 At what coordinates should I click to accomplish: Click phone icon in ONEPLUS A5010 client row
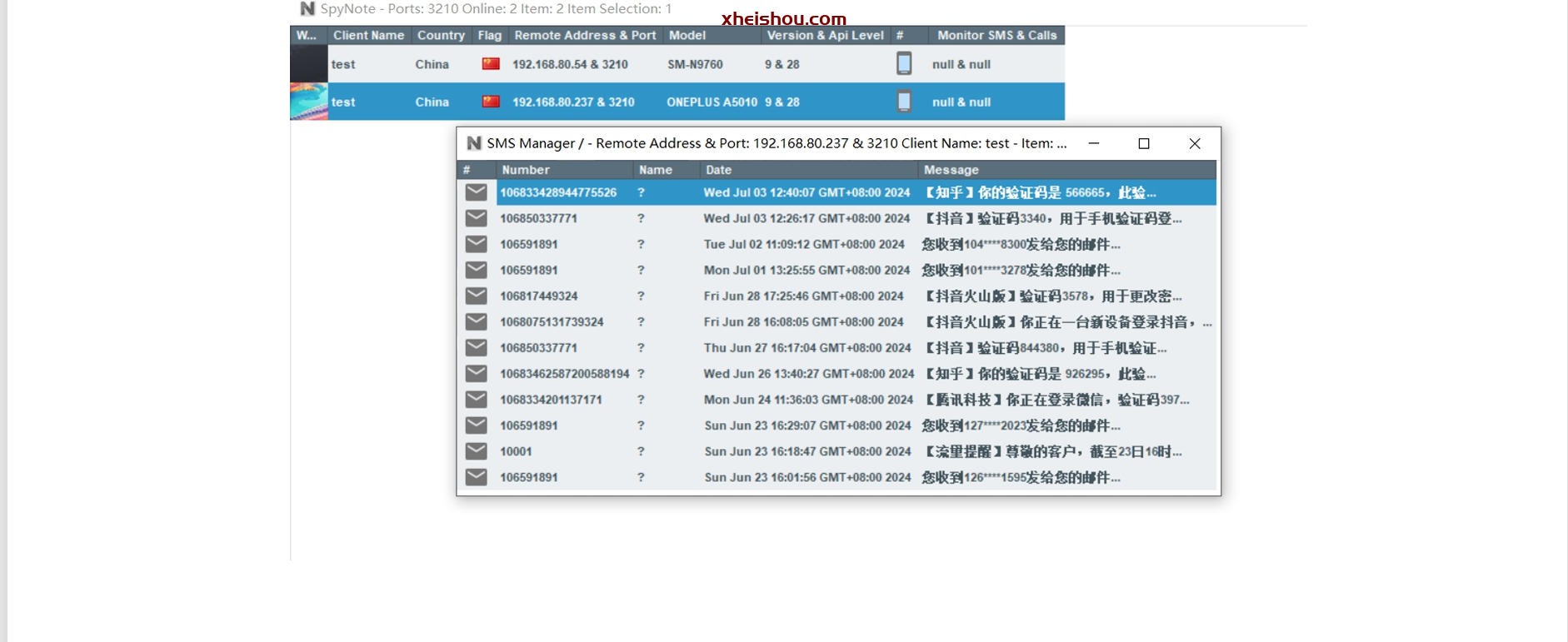(x=904, y=102)
